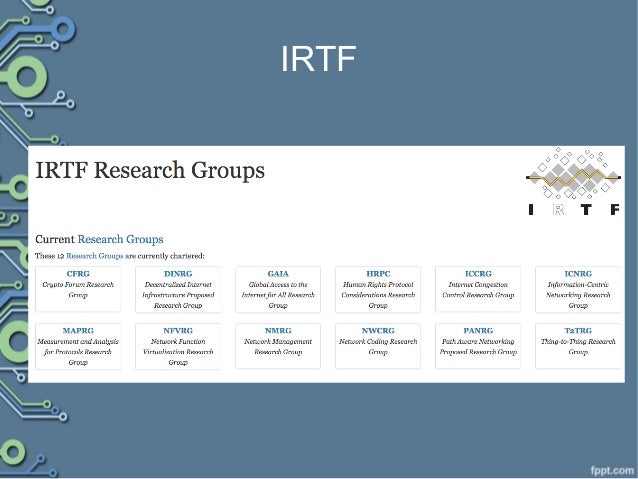Viewport: 638px width, 479px height.
Task: Open the ICCRG research group link
Action: point(478,274)
